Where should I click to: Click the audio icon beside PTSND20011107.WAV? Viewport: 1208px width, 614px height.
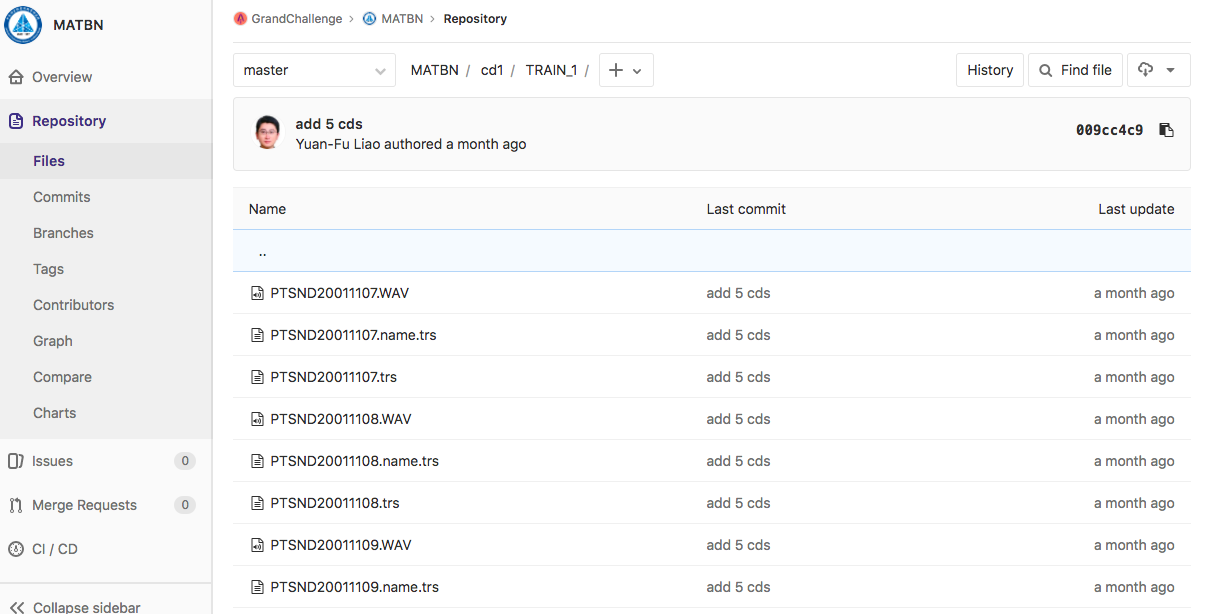click(257, 294)
